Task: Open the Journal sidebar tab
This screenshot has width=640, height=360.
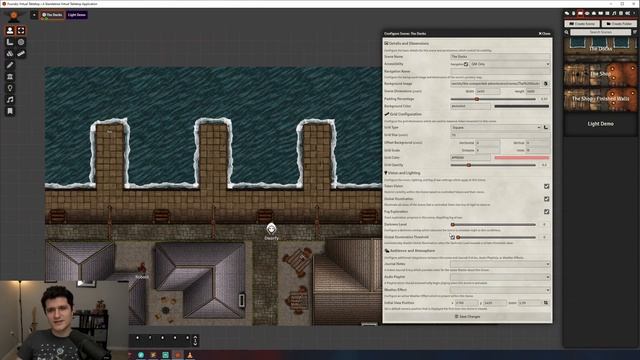Action: (600, 13)
